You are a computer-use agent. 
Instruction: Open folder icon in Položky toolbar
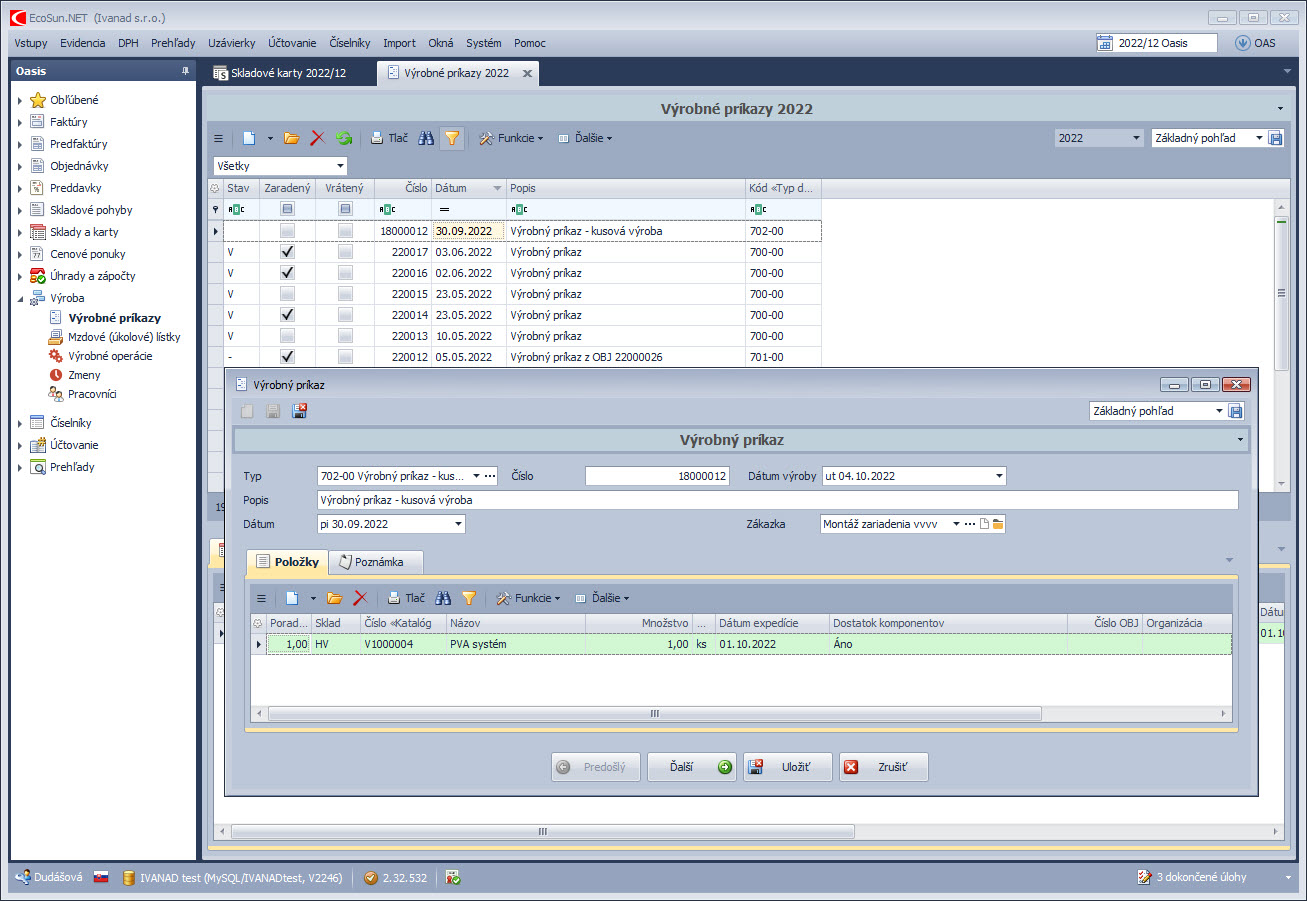(335, 598)
